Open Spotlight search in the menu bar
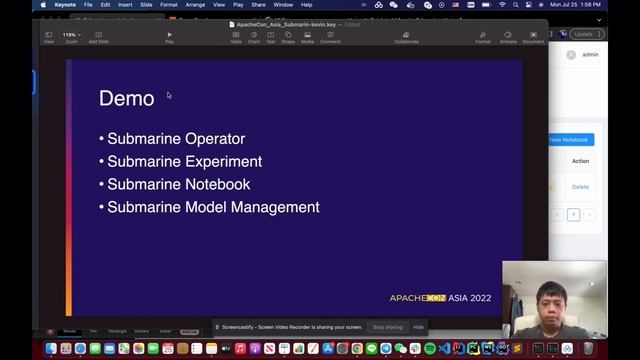Image resolution: width=640 pixels, height=360 pixels. click(516, 5)
